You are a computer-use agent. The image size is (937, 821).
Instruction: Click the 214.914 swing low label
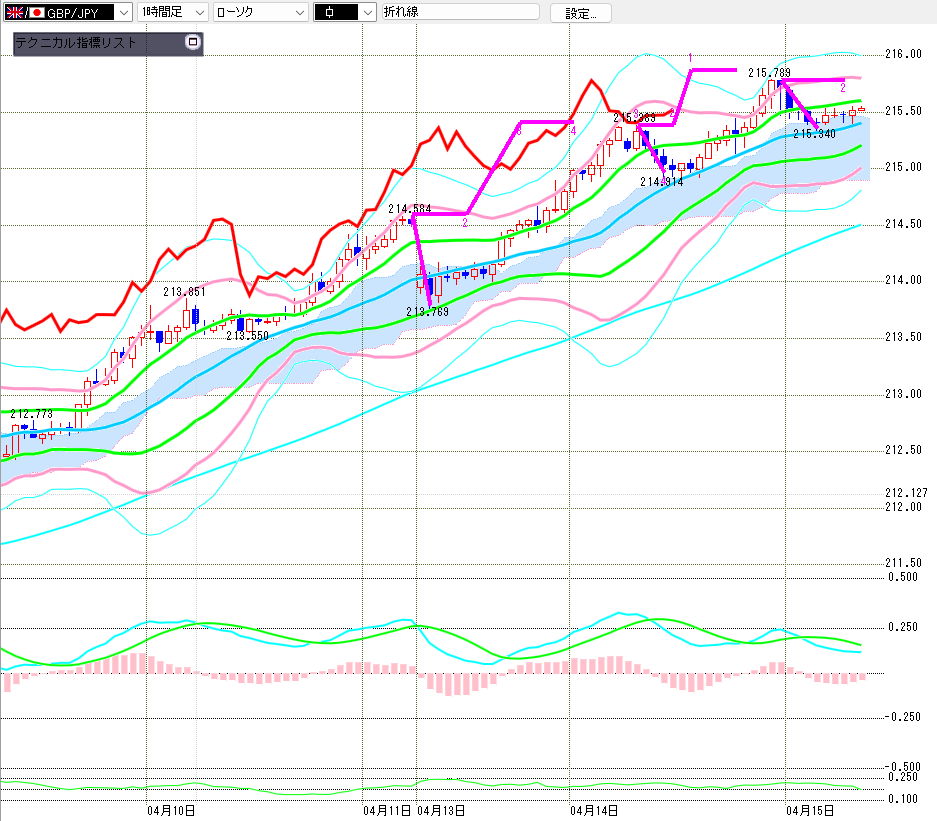coord(661,182)
